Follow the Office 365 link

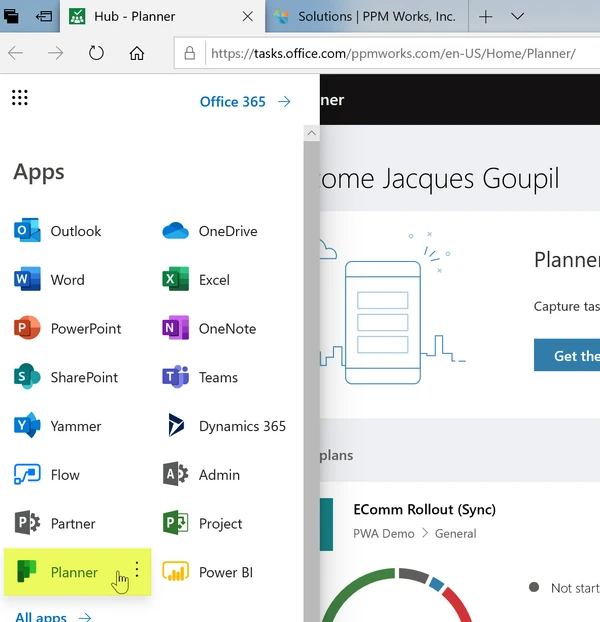[x=245, y=102]
